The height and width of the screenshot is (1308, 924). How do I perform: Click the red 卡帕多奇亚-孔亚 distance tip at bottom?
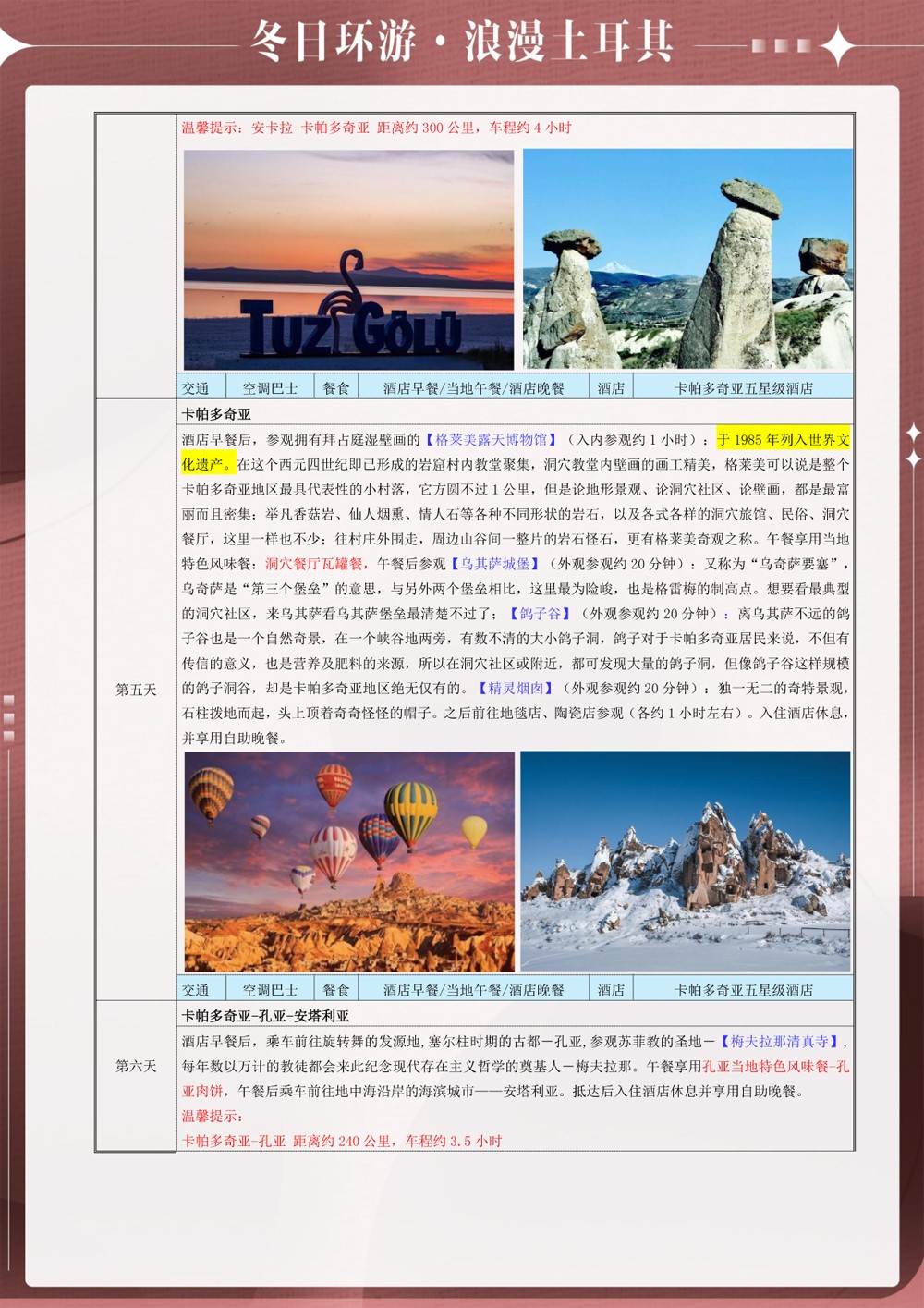coord(341,1142)
